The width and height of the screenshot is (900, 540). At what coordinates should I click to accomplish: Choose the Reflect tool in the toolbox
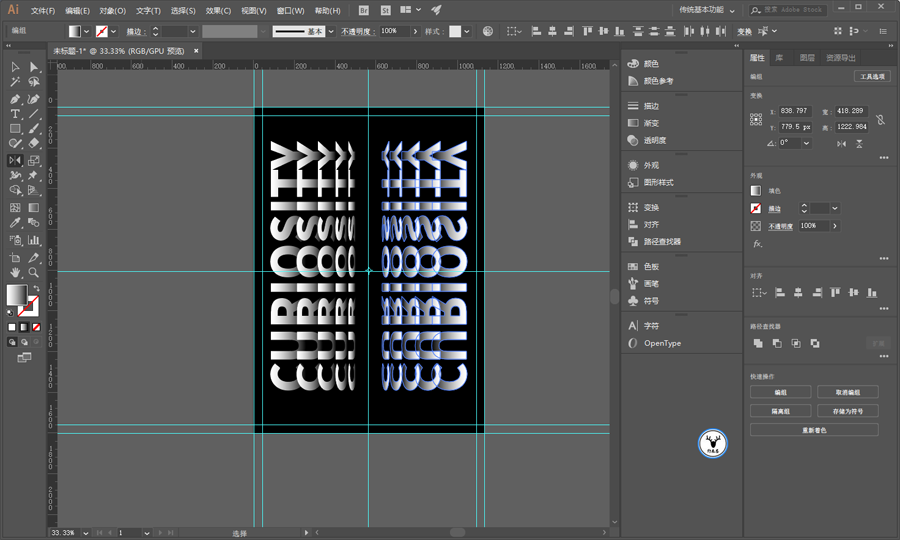[x=15, y=160]
